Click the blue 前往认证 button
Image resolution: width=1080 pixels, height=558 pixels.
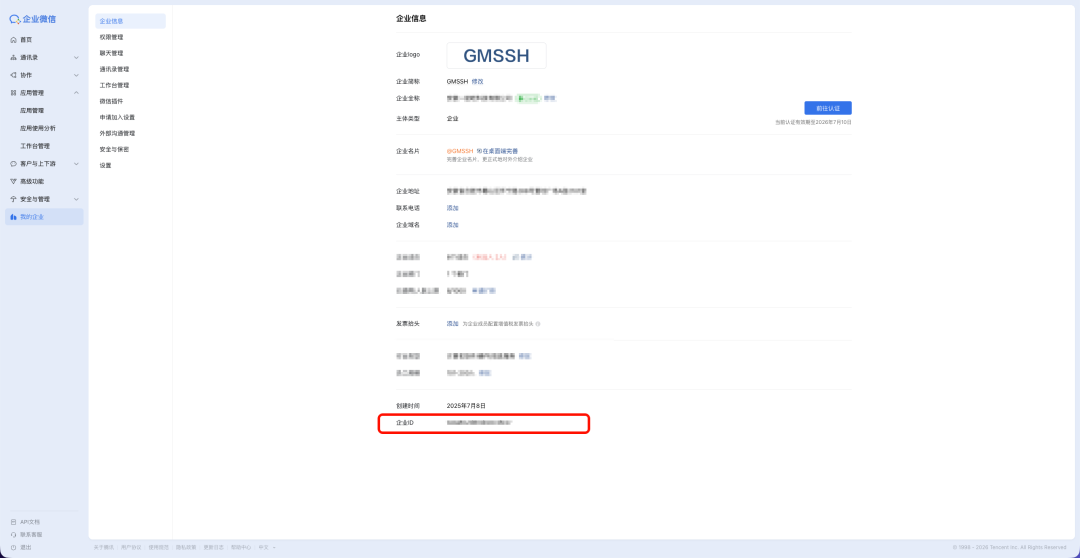[x=828, y=108]
